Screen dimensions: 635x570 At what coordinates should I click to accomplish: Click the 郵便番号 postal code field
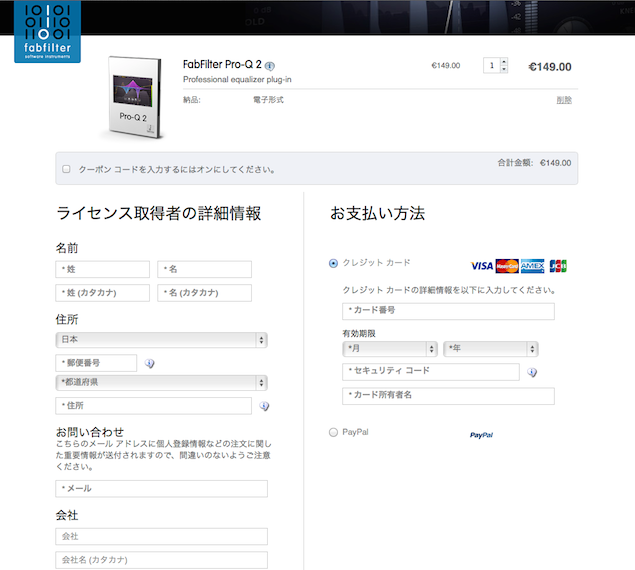point(96,363)
